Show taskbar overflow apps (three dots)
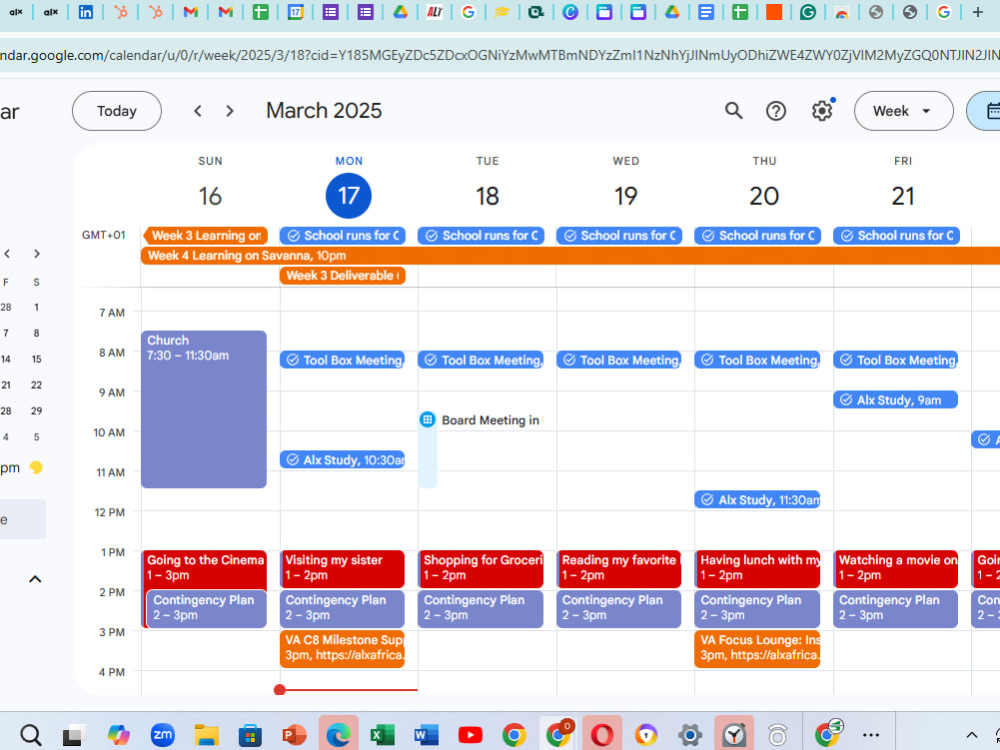 tap(871, 735)
